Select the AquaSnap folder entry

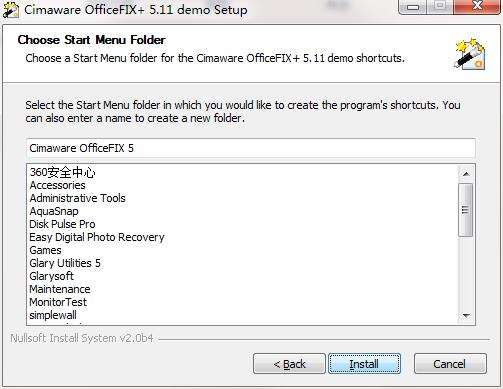click(54, 211)
